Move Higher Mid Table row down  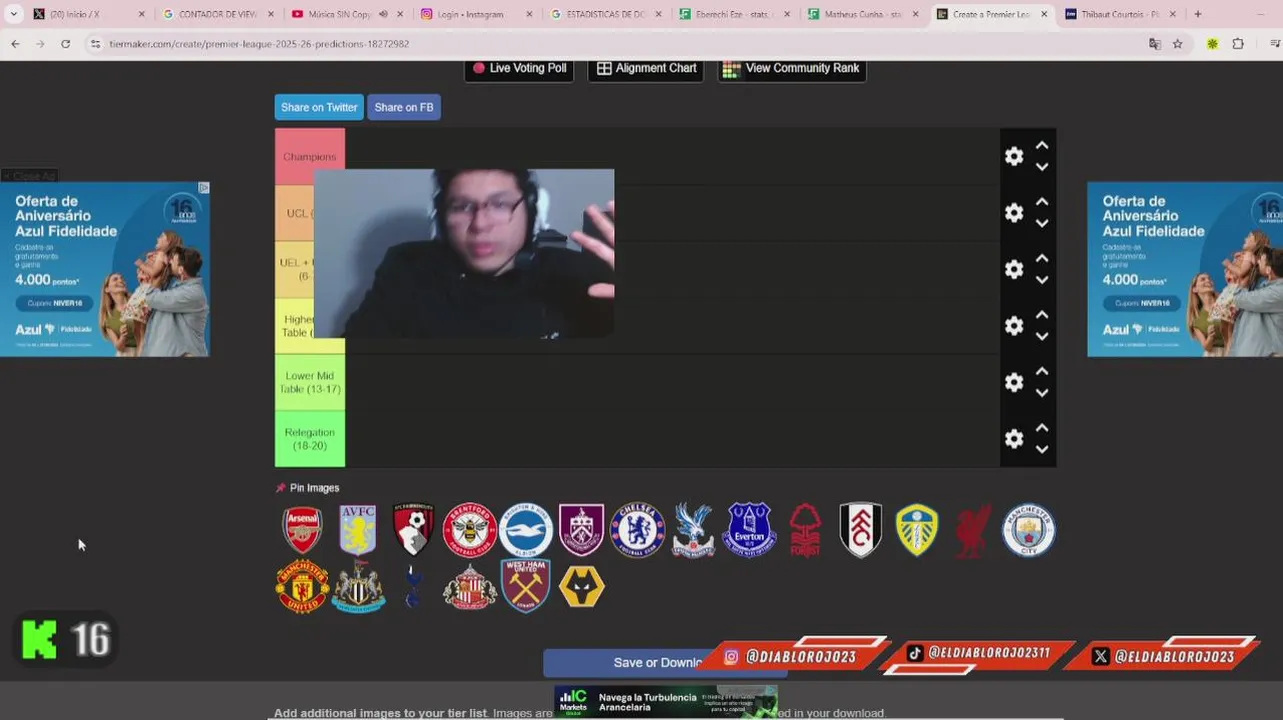1042,337
